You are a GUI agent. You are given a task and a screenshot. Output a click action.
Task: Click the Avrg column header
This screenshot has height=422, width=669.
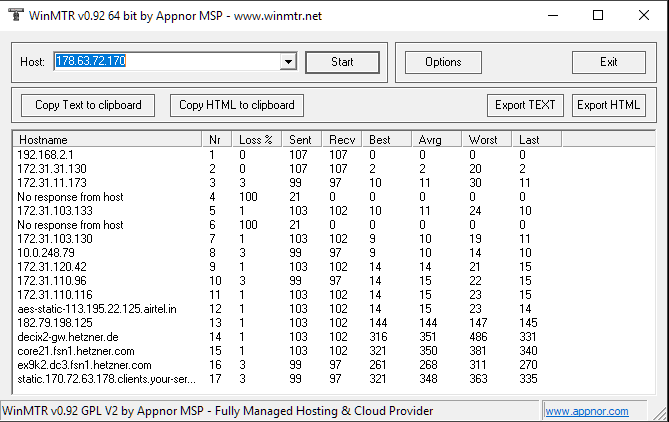(437, 140)
